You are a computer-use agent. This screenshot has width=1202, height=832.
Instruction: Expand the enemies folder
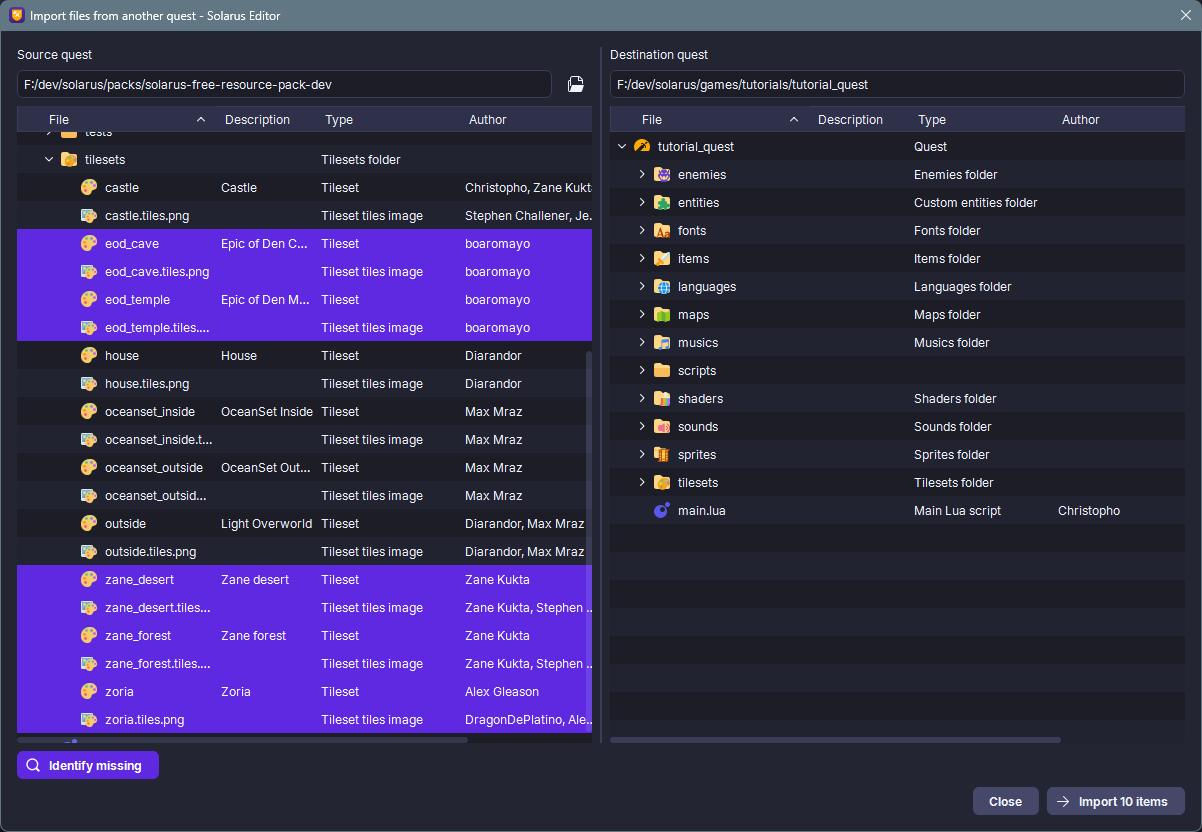click(x=642, y=174)
